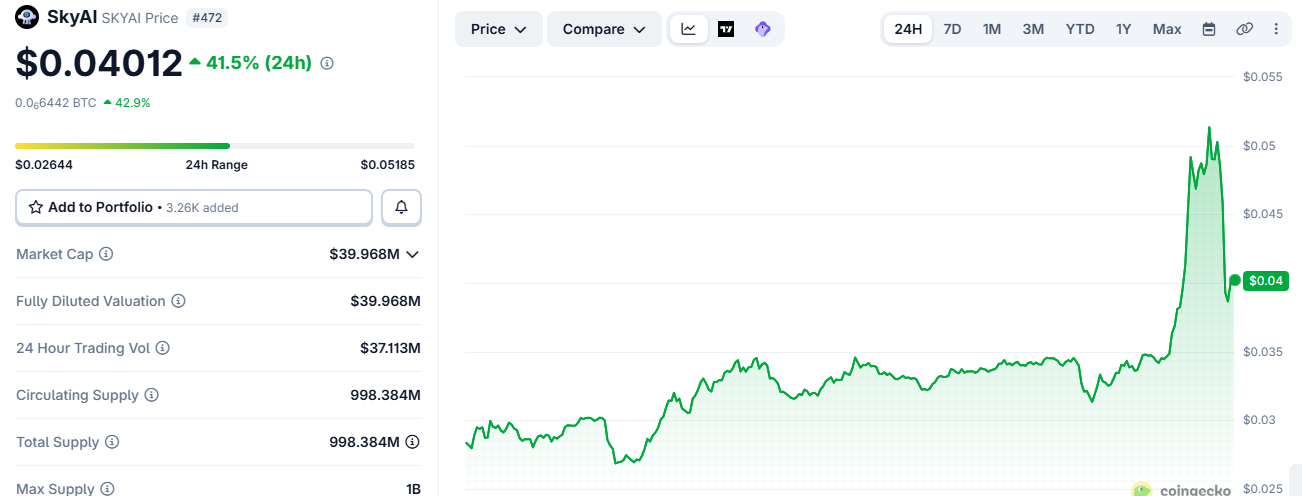Open info icon after 998.384M total supply value

[x=412, y=442]
